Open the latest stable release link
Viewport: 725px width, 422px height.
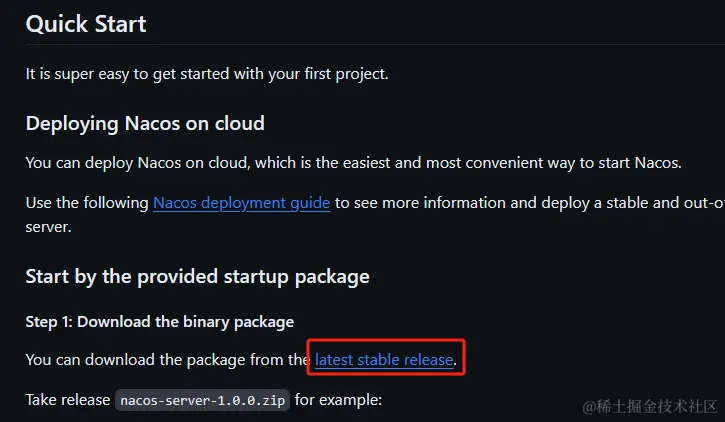[384, 359]
